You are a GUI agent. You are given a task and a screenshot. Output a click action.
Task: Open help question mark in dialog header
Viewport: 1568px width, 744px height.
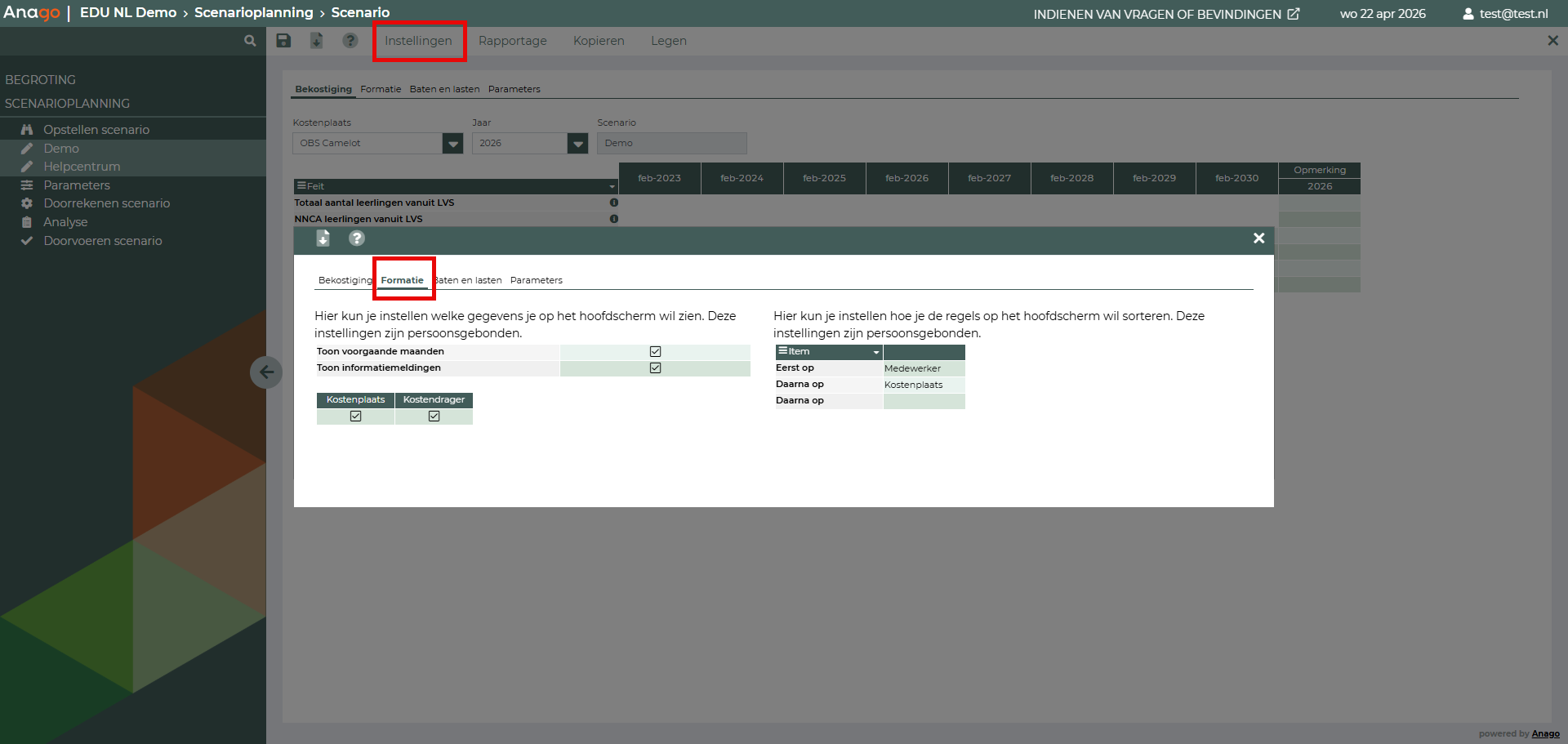357,238
